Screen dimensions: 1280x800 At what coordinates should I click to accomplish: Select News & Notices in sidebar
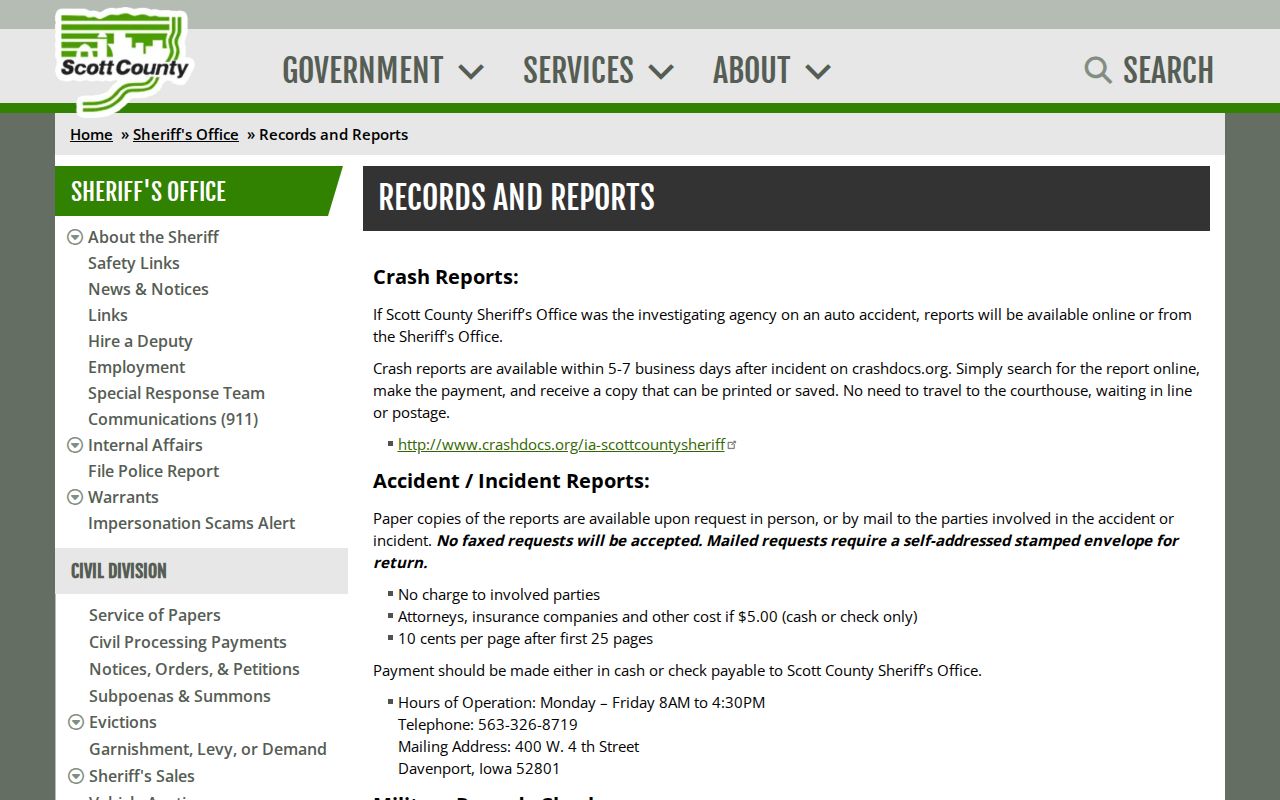point(148,289)
